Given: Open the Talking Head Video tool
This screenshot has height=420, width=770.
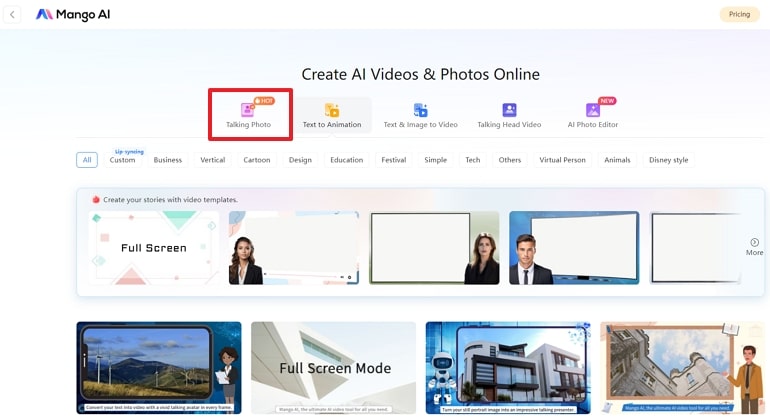Looking at the screenshot, I should 509,115.
